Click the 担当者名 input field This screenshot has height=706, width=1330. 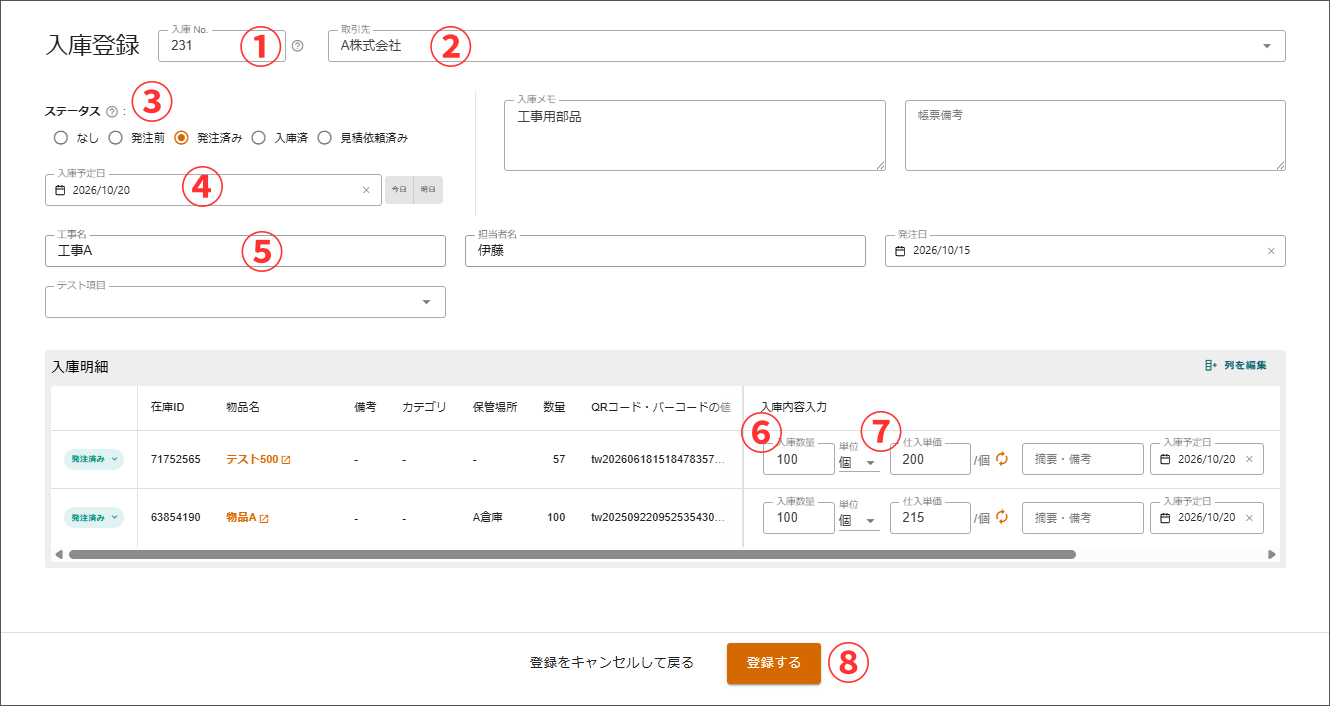pos(665,251)
